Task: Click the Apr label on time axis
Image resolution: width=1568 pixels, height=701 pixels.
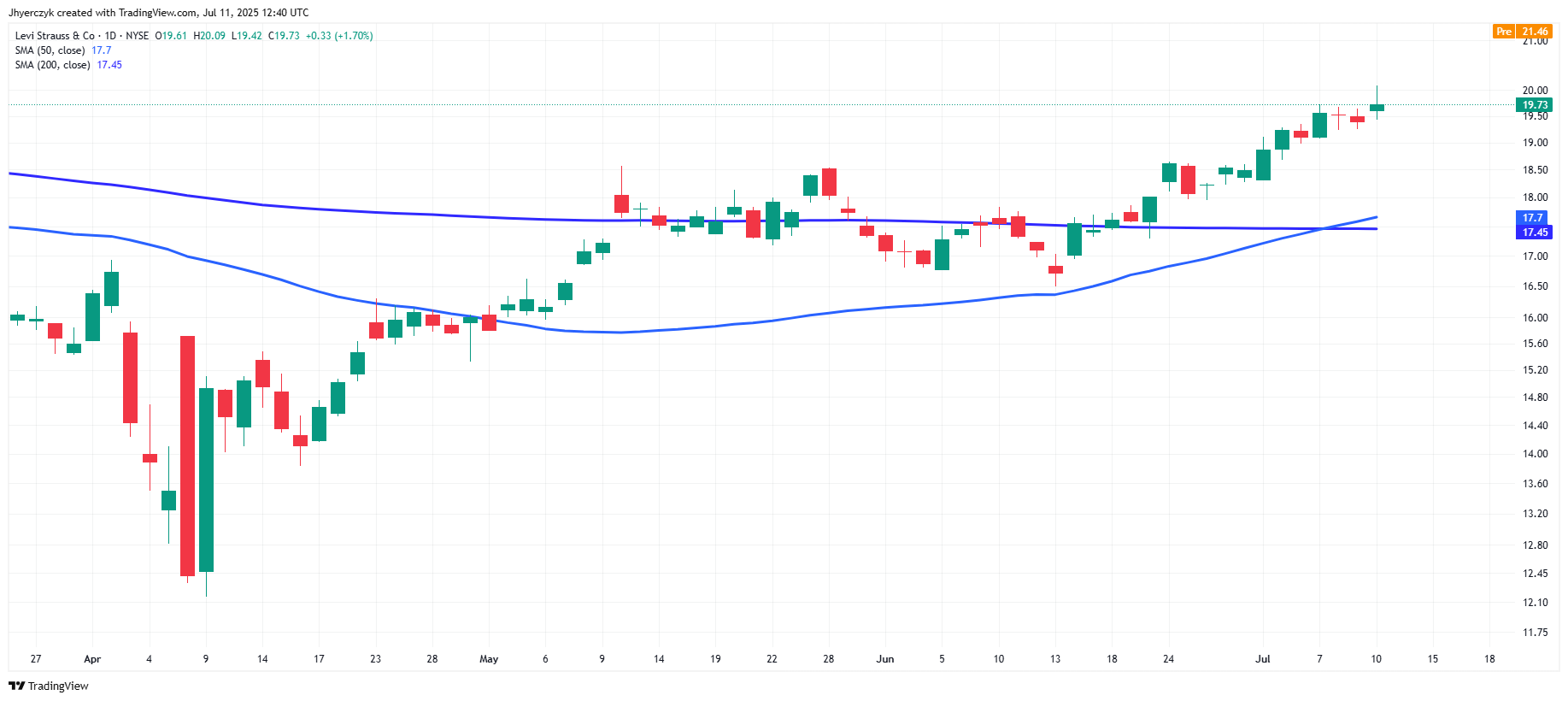Action: pos(92,659)
